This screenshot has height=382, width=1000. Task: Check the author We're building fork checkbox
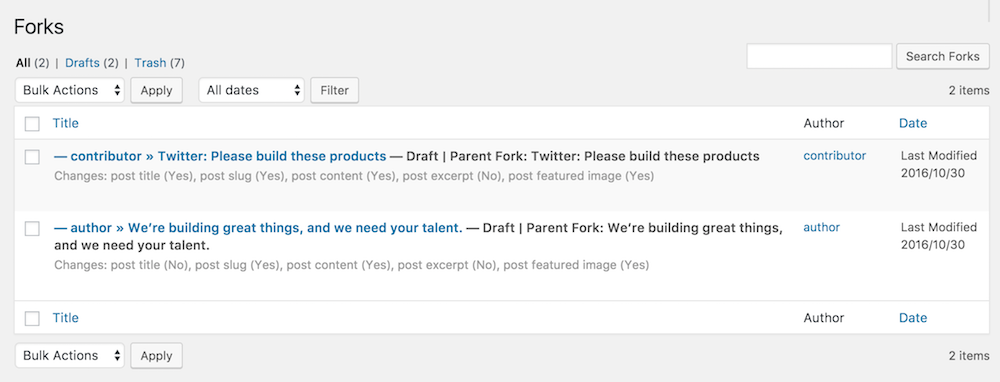pyautogui.click(x=32, y=228)
